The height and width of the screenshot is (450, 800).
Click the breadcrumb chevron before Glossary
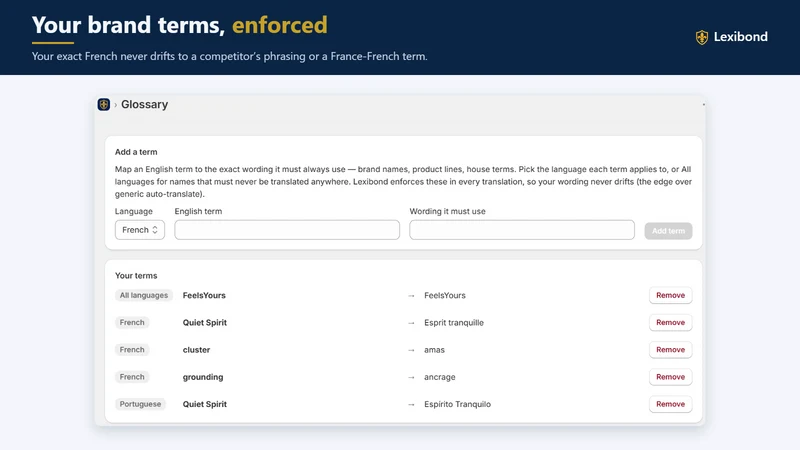pyautogui.click(x=116, y=105)
